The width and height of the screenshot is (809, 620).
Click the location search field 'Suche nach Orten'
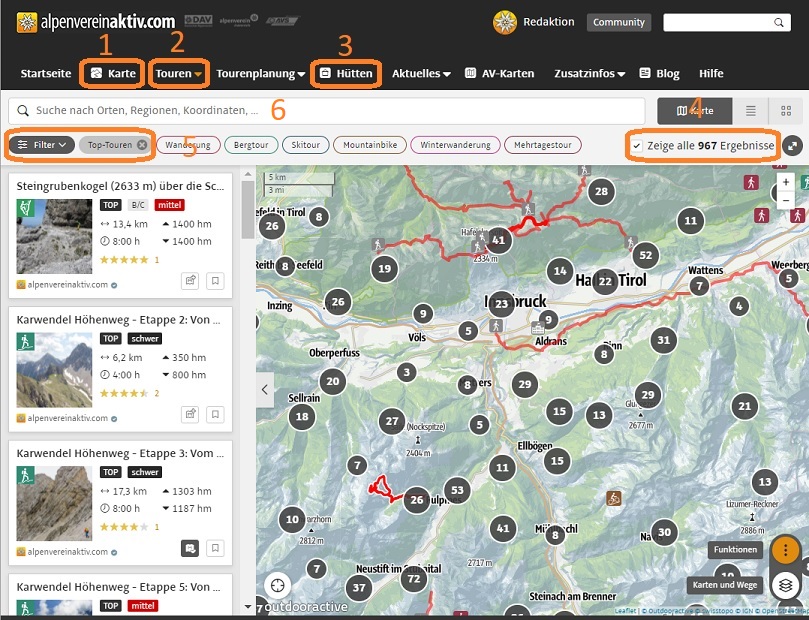click(x=327, y=110)
